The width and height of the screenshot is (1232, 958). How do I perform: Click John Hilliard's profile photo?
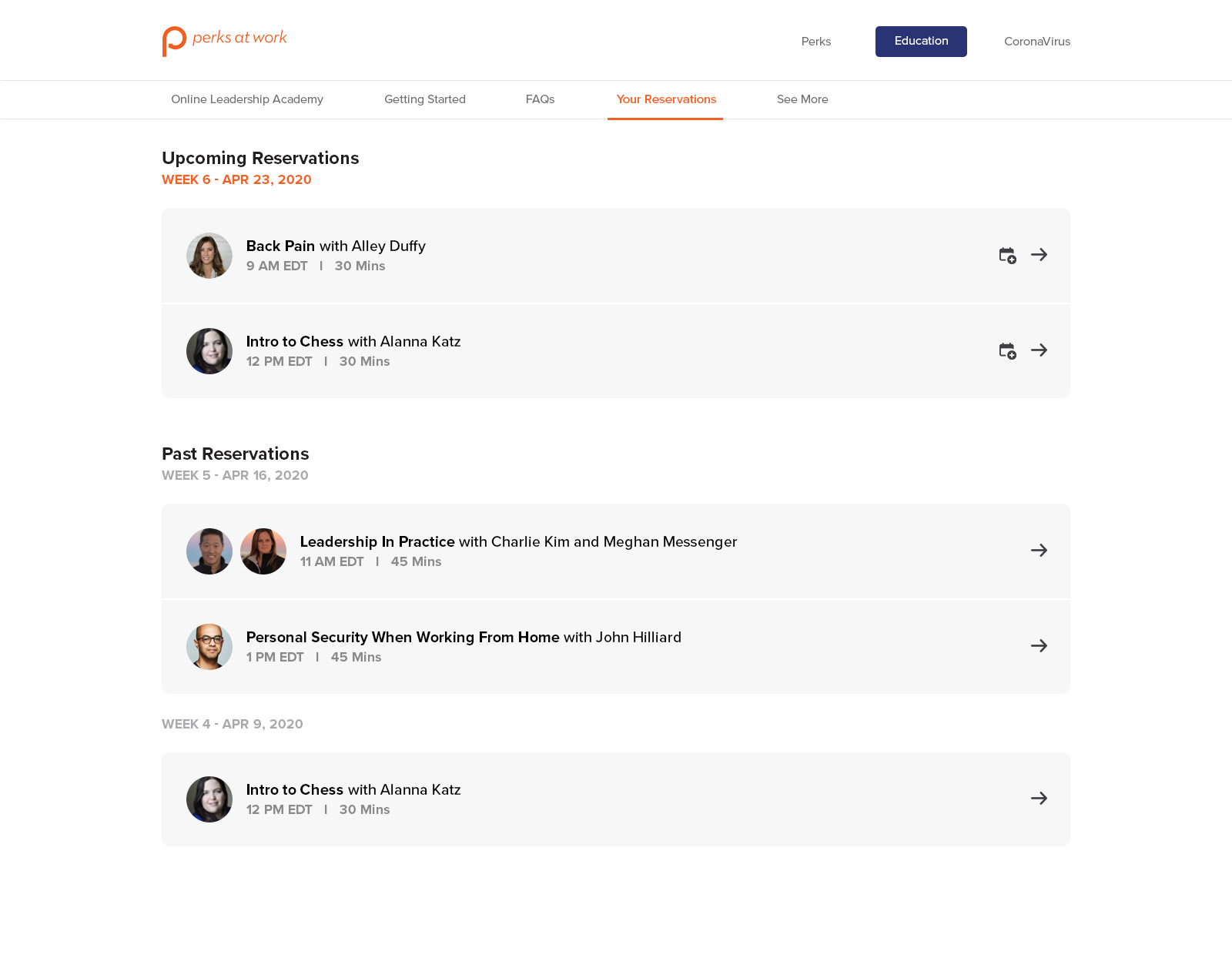209,647
